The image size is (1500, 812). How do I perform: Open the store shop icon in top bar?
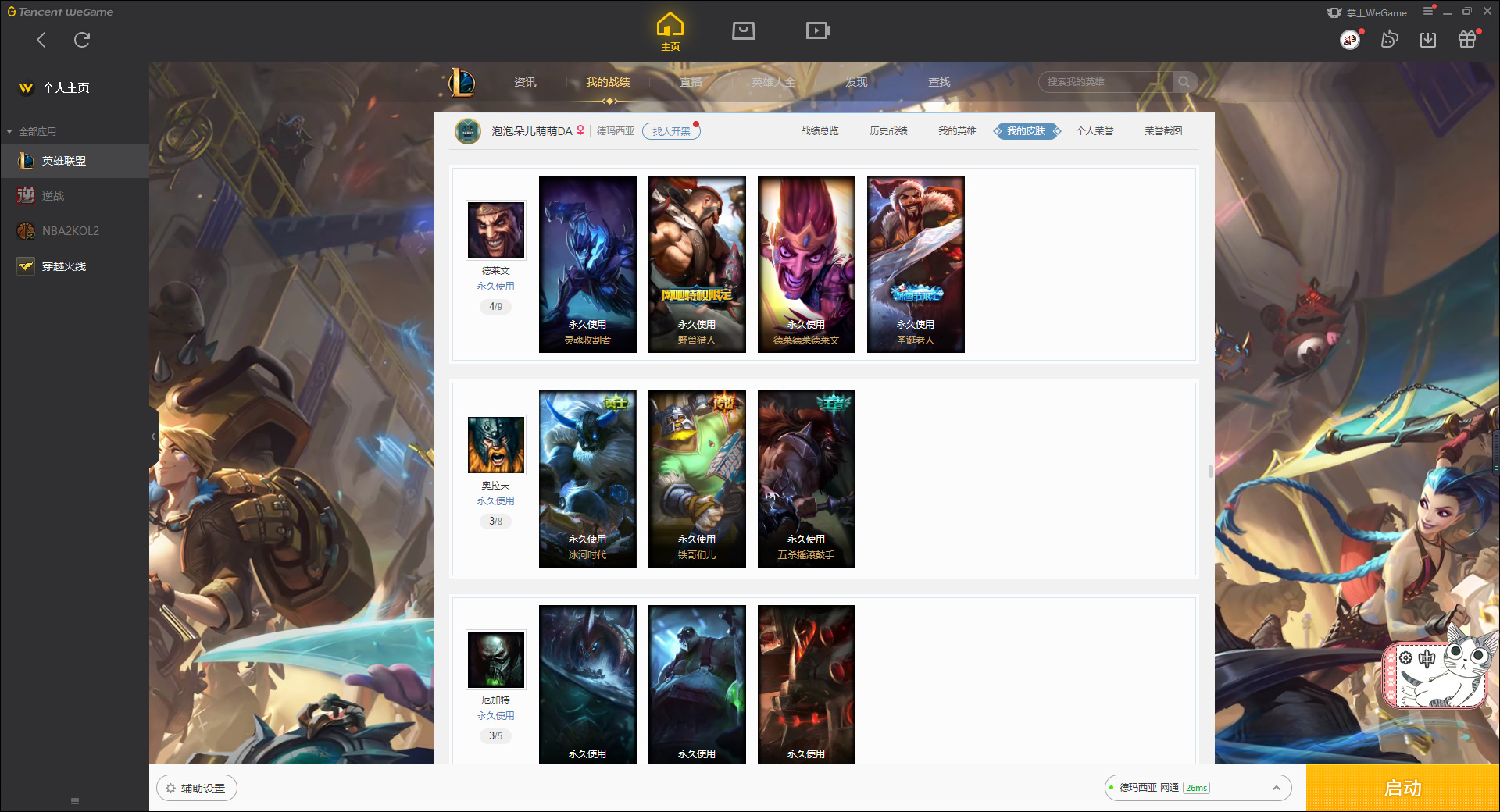coord(744,30)
